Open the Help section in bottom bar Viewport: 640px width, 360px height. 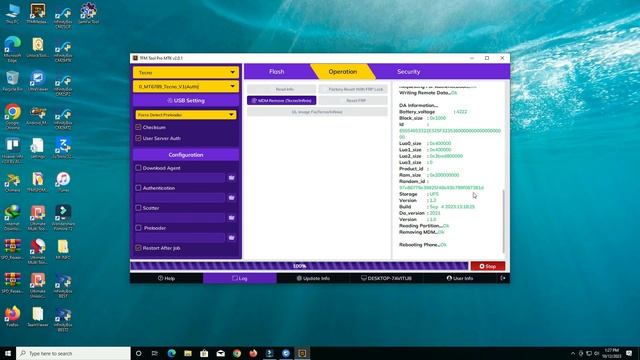click(x=167, y=278)
